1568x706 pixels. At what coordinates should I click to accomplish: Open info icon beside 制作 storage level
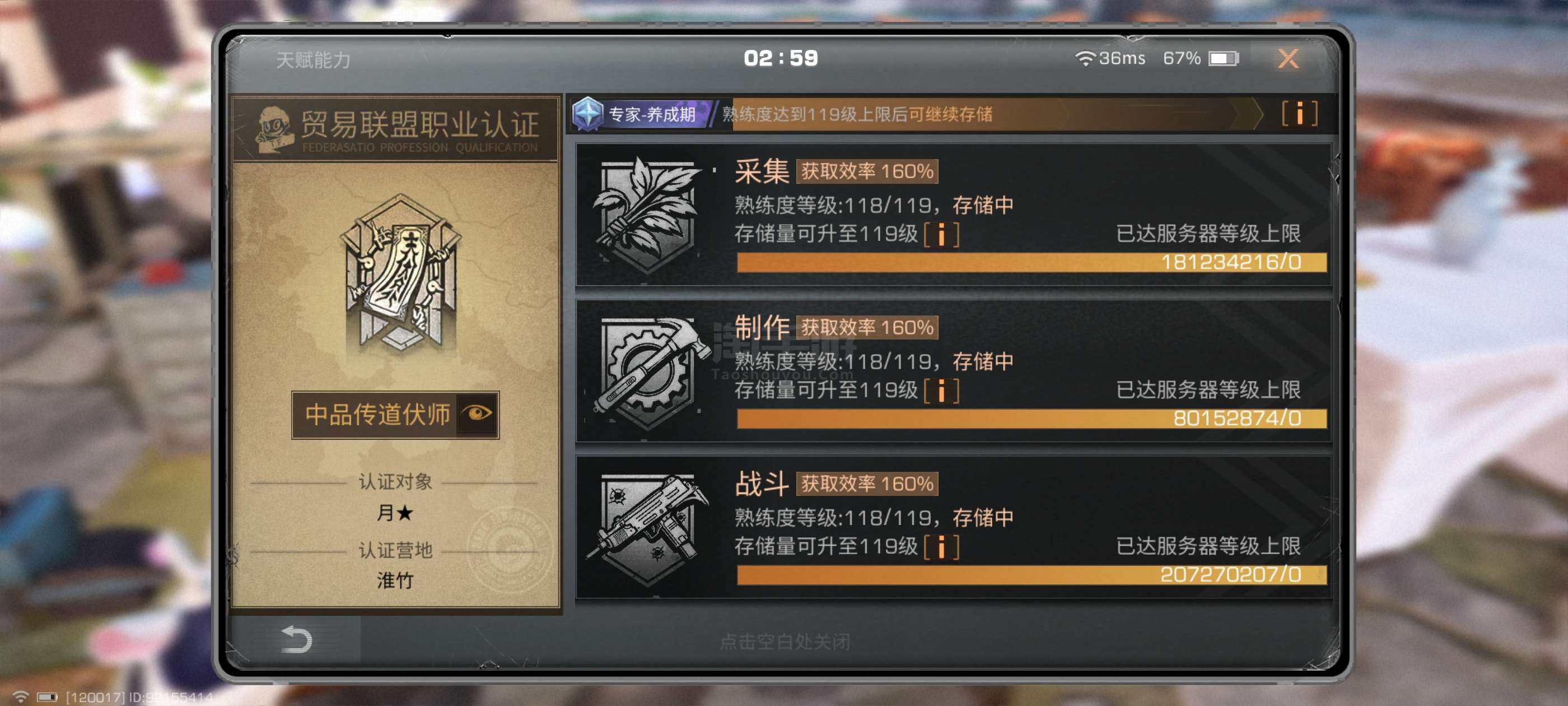click(941, 391)
